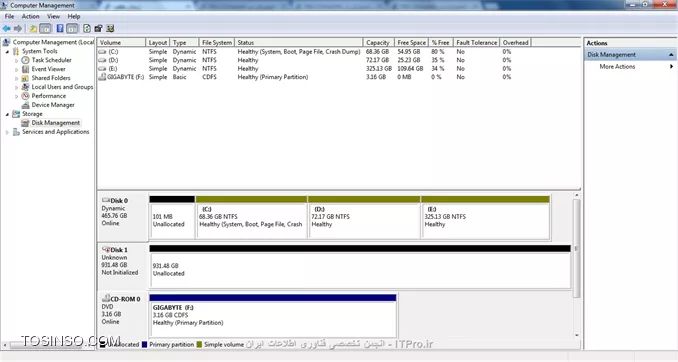Click the Device Manager icon in the tree
This screenshot has width=678, height=362.
coord(26,105)
